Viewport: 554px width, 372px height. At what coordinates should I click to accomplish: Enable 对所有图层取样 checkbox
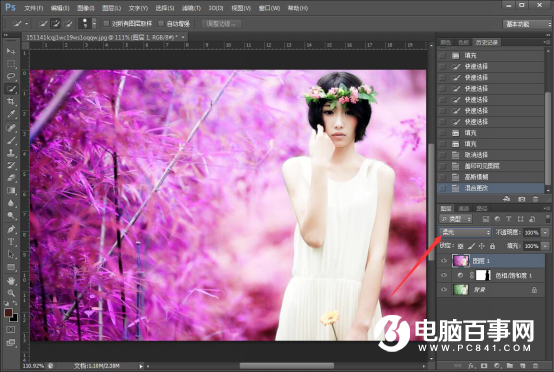click(x=106, y=24)
